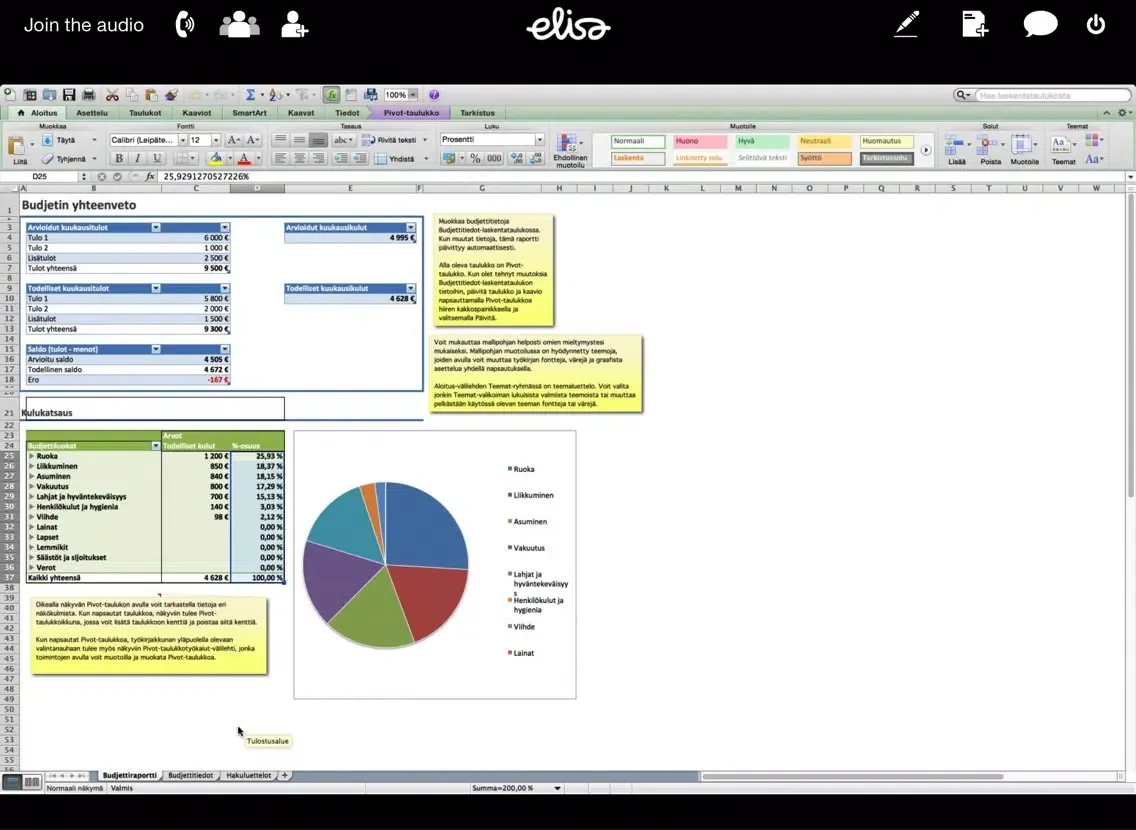Open the Budjettitiedot sheet tab

point(191,775)
